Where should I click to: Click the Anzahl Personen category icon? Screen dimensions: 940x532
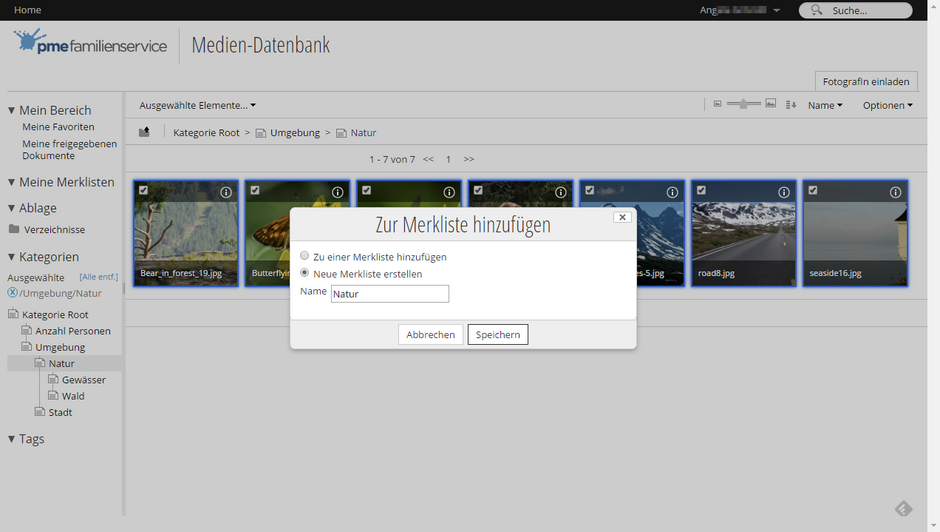point(26,330)
